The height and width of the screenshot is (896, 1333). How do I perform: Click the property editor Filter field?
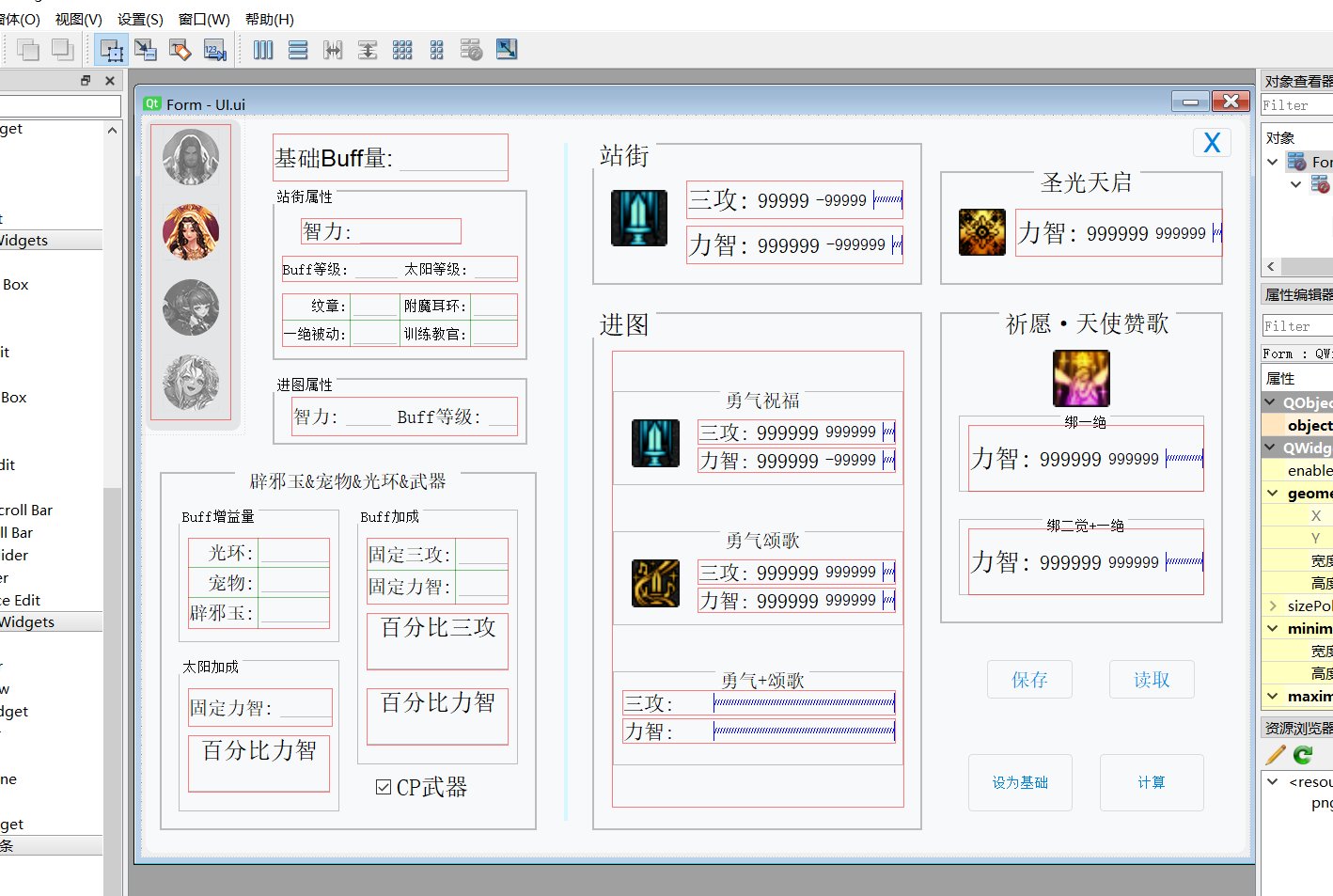pos(1297,326)
